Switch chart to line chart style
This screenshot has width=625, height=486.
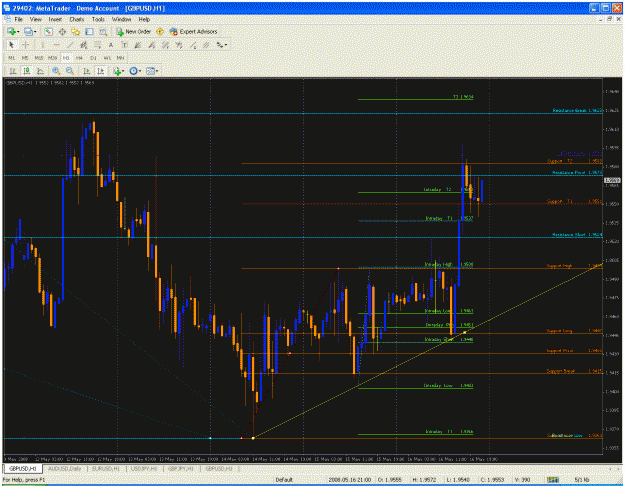[40, 71]
